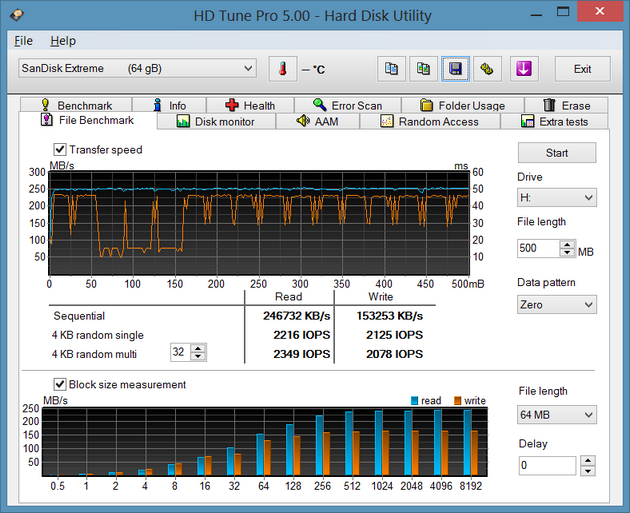630x513 pixels.
Task: Click the sequential read value 246732 KB/s
Action: pyautogui.click(x=297, y=316)
